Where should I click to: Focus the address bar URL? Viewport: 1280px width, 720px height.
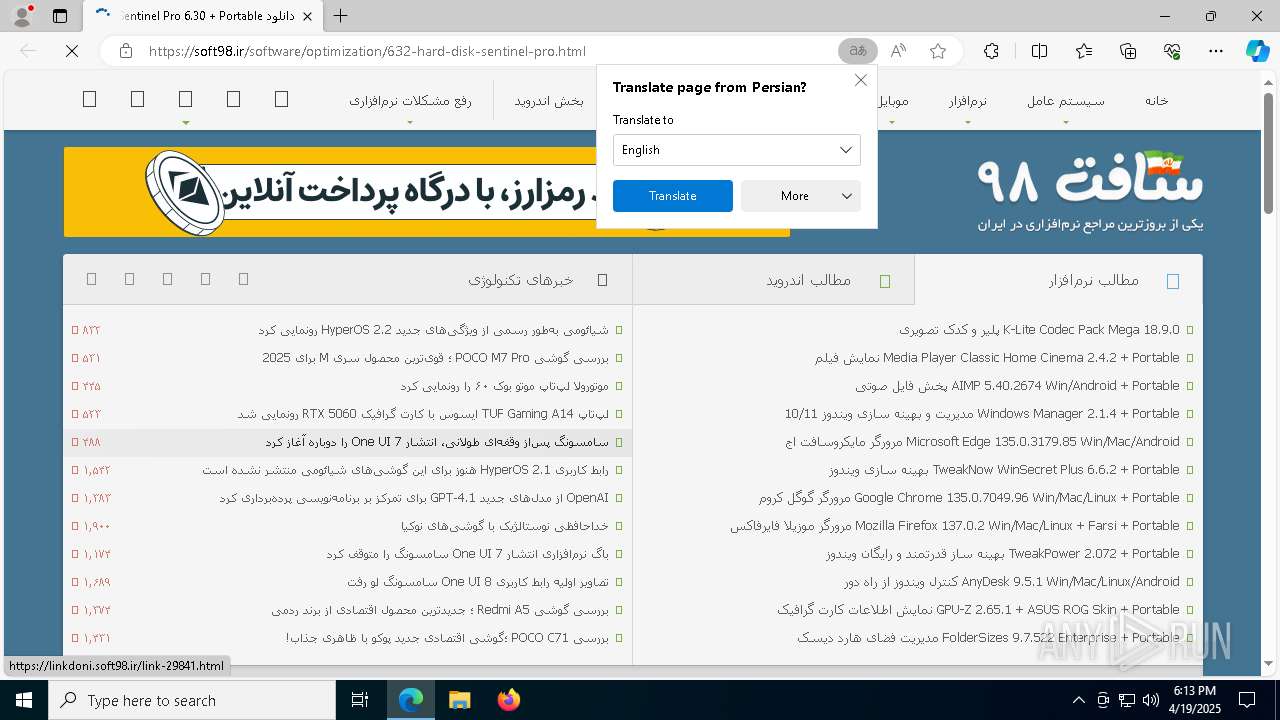click(x=367, y=51)
